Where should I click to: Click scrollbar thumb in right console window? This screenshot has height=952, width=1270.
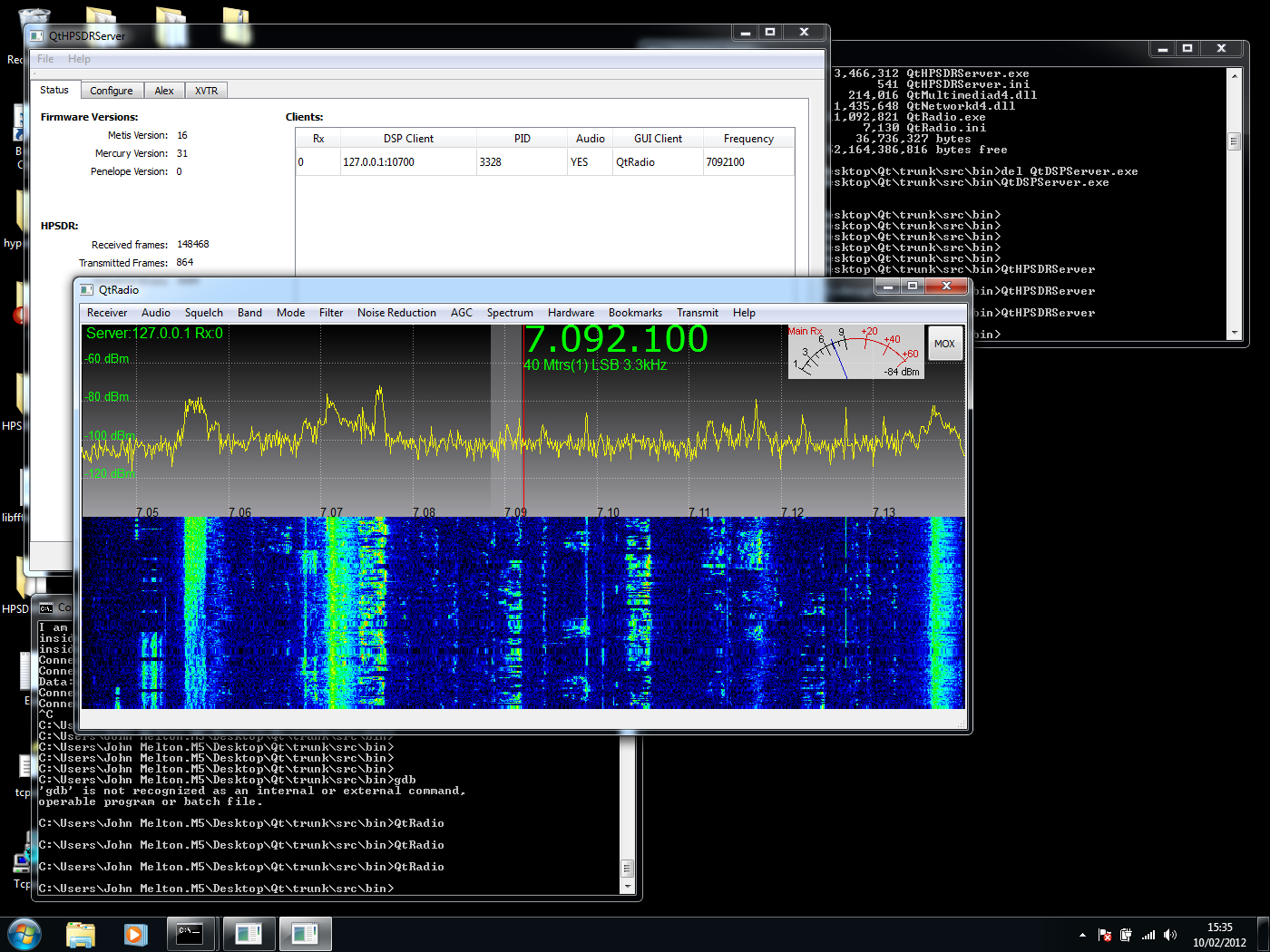pos(1234,141)
